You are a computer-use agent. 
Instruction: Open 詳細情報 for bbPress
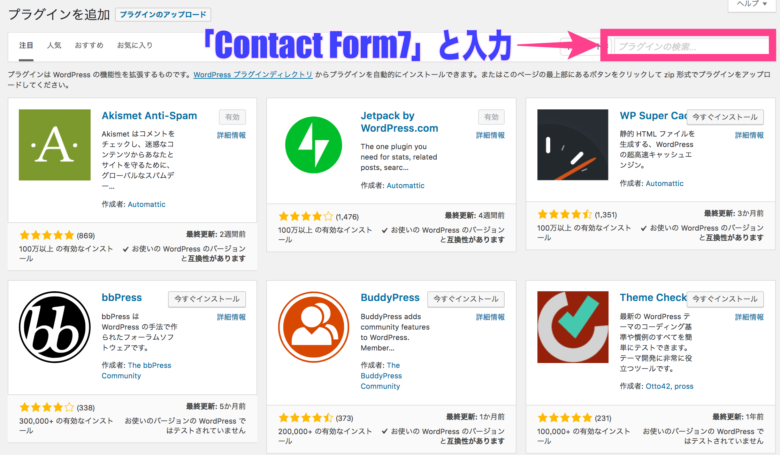(x=231, y=317)
